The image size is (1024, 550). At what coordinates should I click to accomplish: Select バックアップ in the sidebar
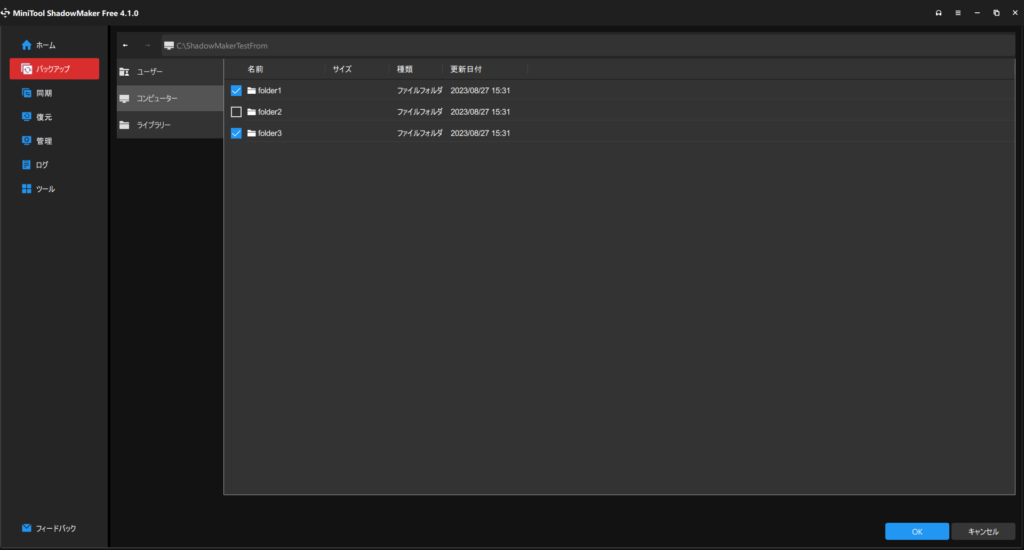point(54,69)
